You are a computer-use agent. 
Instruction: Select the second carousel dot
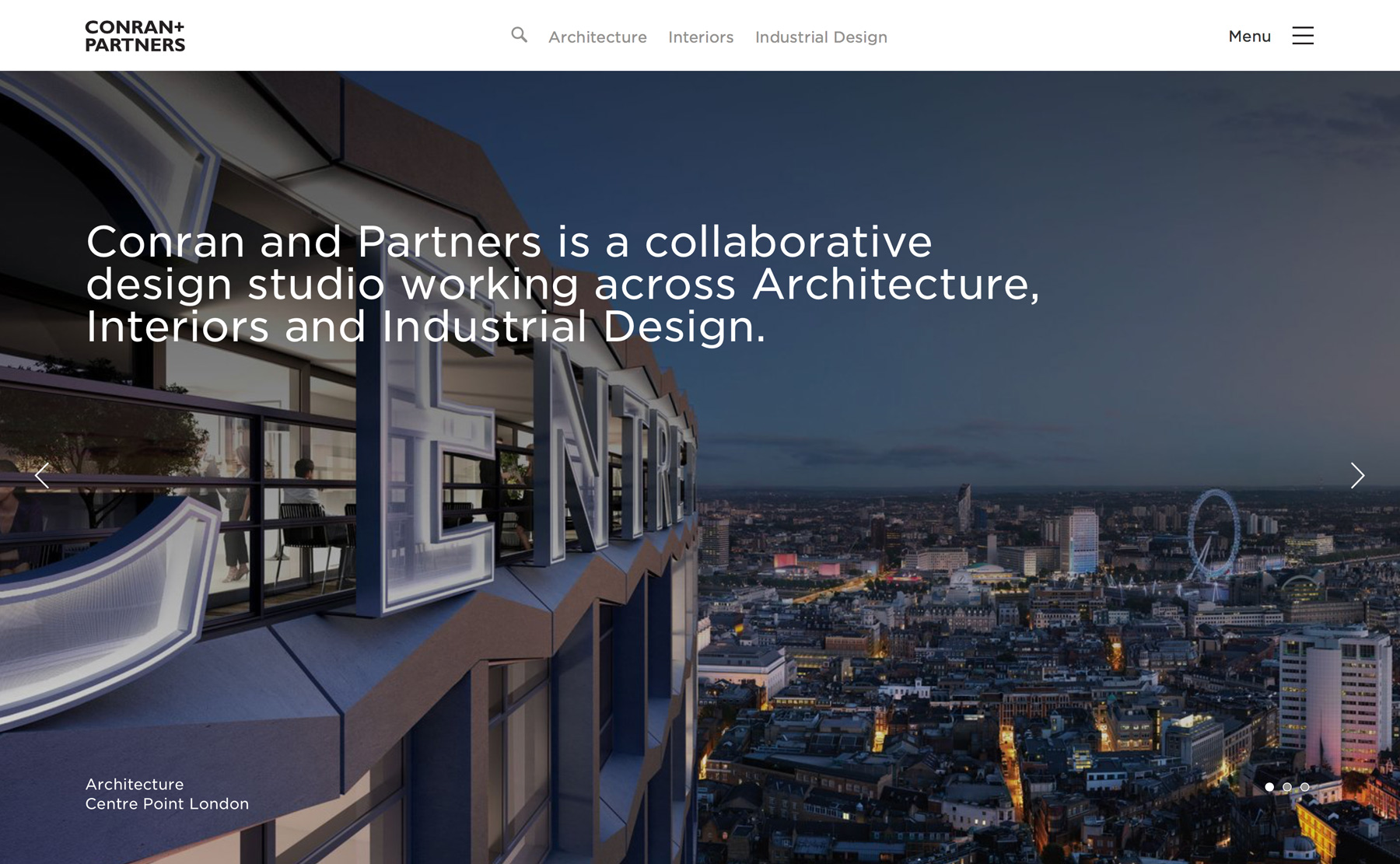pos(1287,787)
